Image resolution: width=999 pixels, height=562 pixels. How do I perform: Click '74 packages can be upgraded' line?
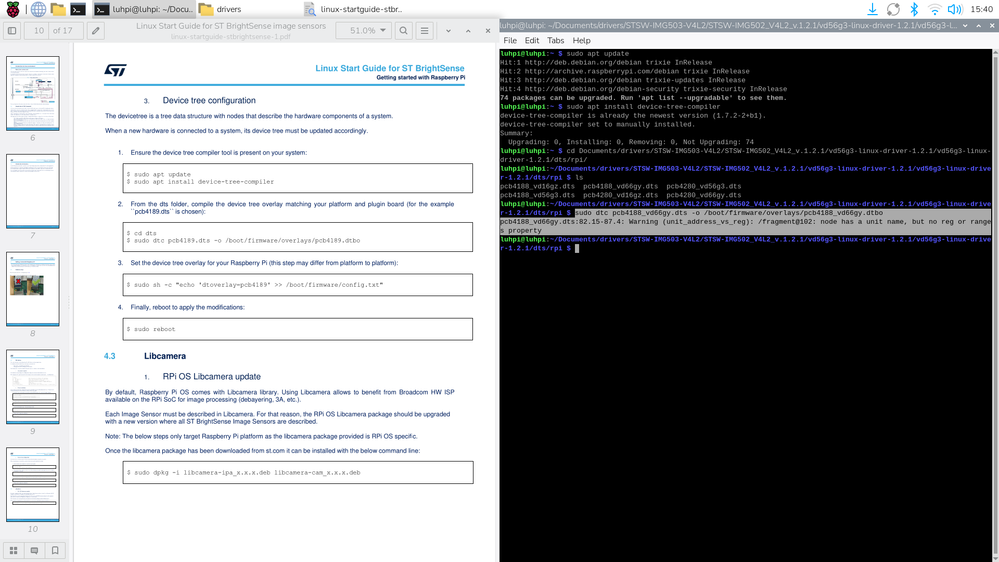coord(643,97)
